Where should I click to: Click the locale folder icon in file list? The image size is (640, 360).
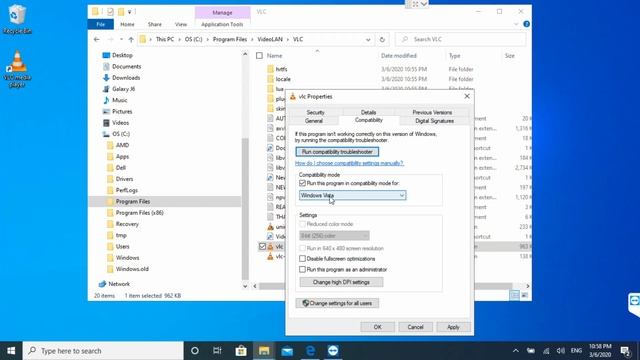270,79
